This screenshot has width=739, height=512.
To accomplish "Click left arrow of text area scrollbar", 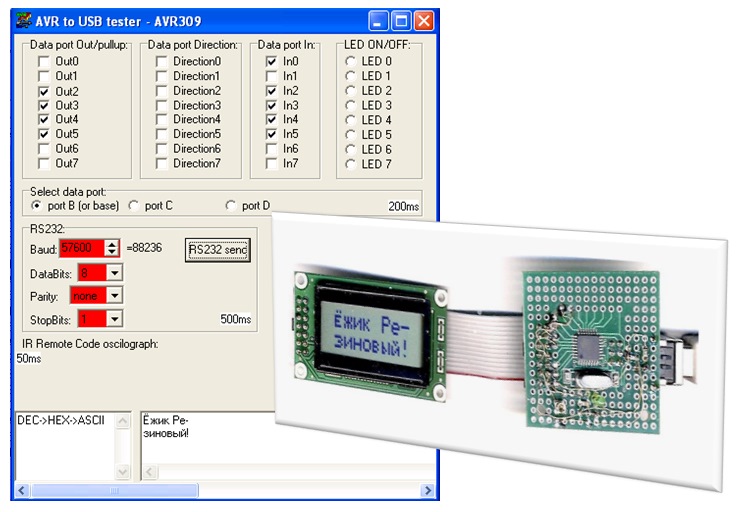I will point(150,471).
